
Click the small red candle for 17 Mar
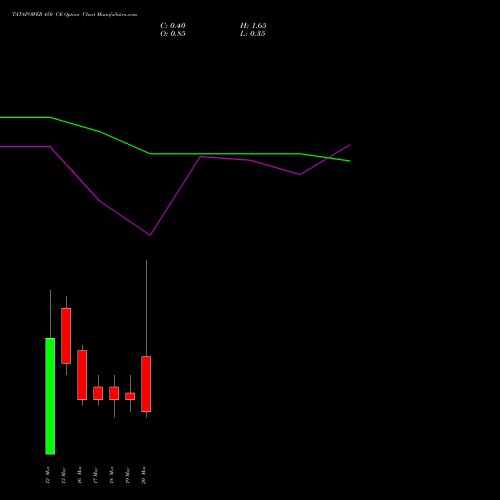pyautogui.click(x=98, y=393)
